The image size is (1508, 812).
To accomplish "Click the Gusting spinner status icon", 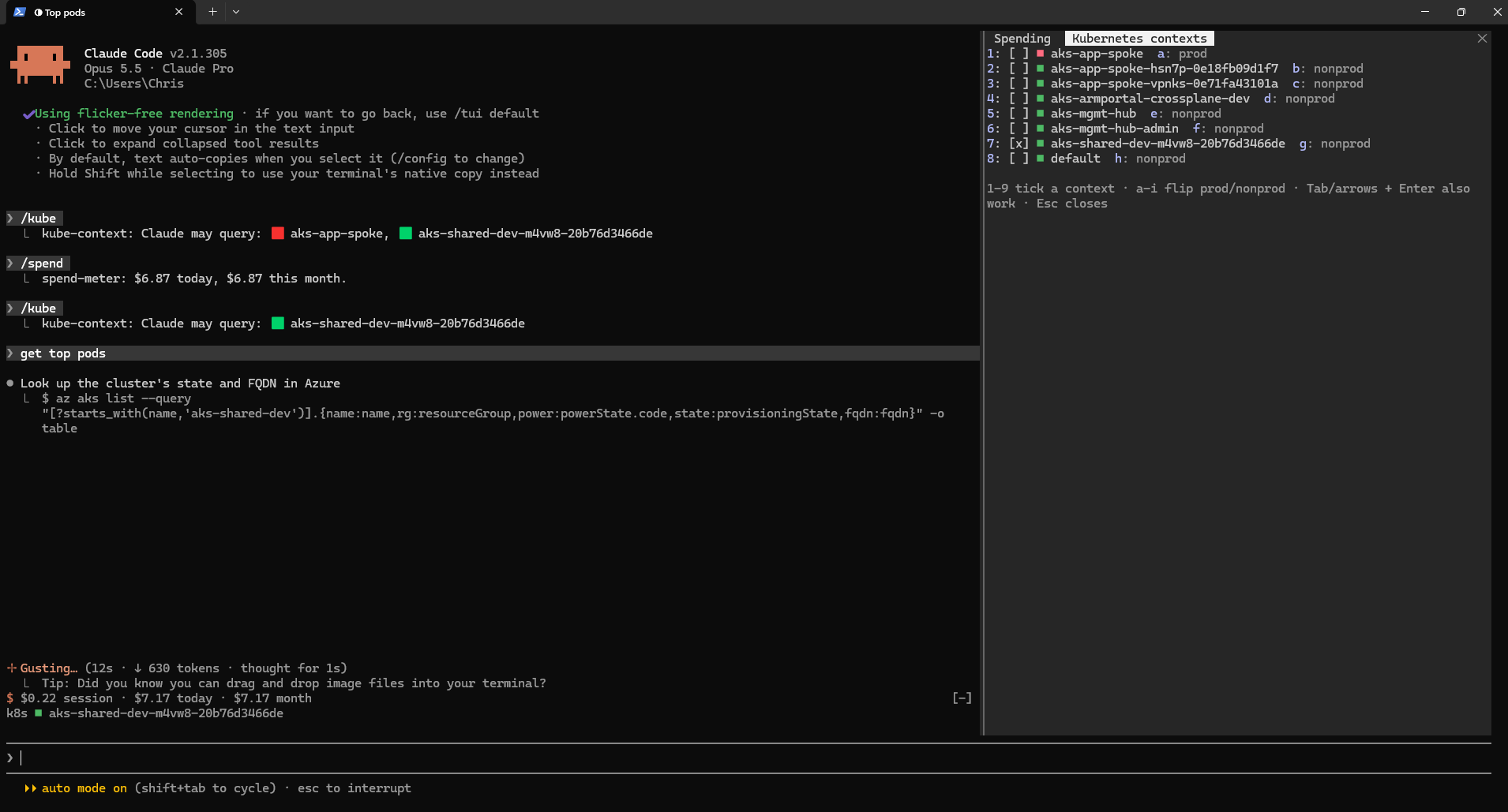I will click(12, 668).
